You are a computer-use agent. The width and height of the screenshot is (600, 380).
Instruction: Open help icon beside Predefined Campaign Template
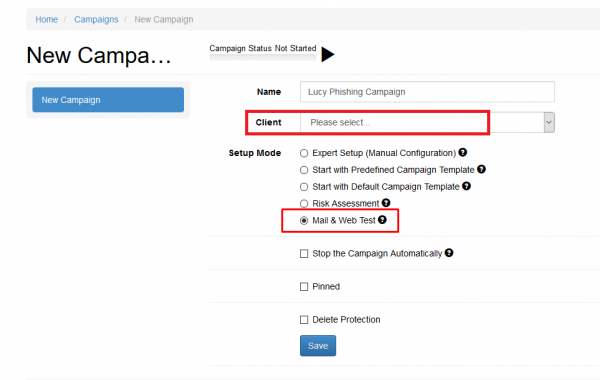click(481, 169)
